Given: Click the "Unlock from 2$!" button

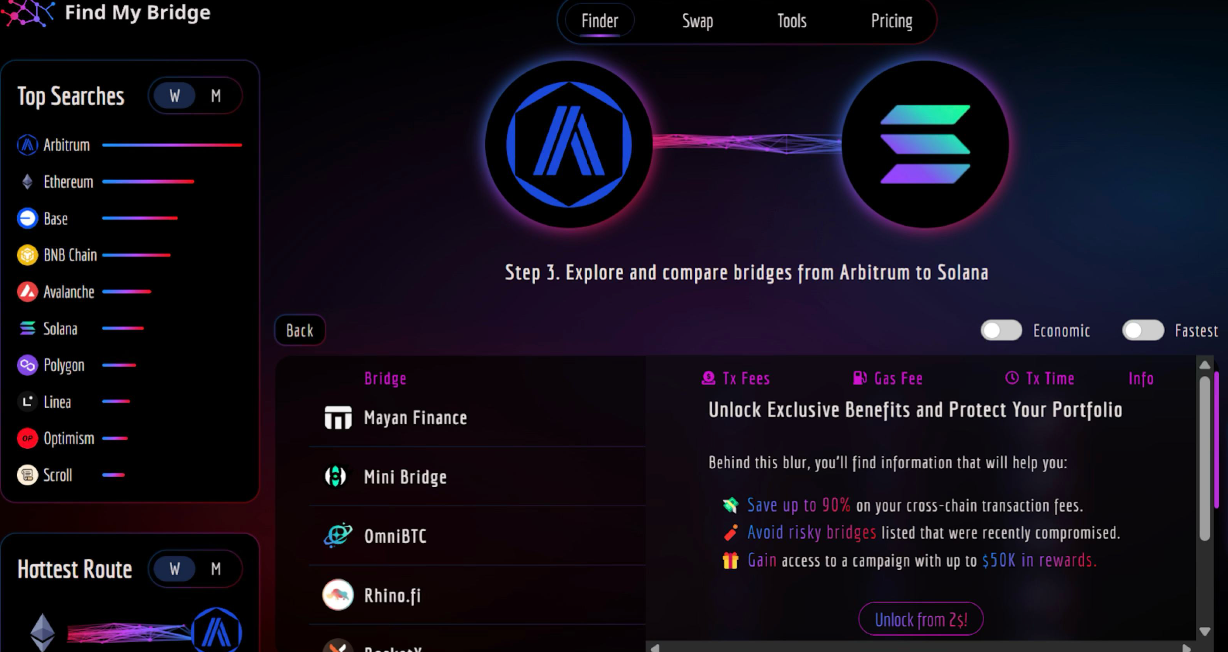Looking at the screenshot, I should click(920, 620).
